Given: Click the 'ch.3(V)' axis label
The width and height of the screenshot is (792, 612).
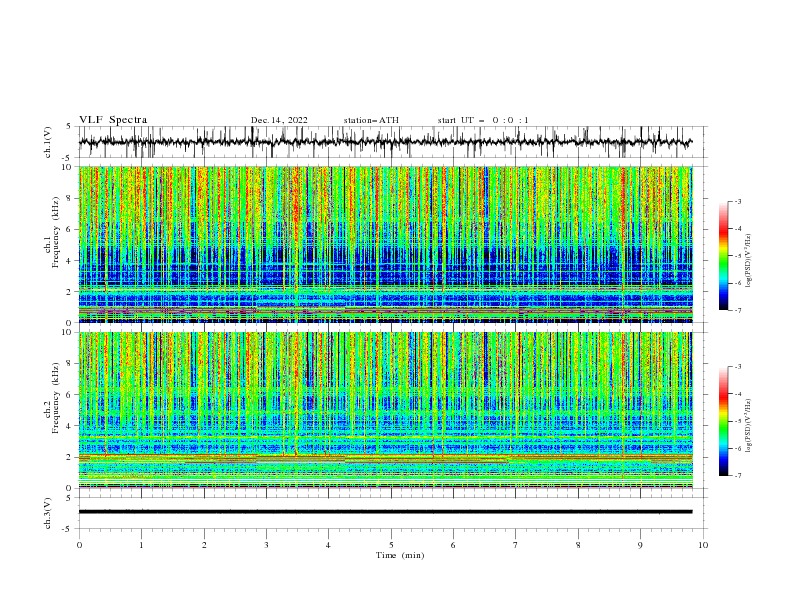Looking at the screenshot, I should click(48, 513).
